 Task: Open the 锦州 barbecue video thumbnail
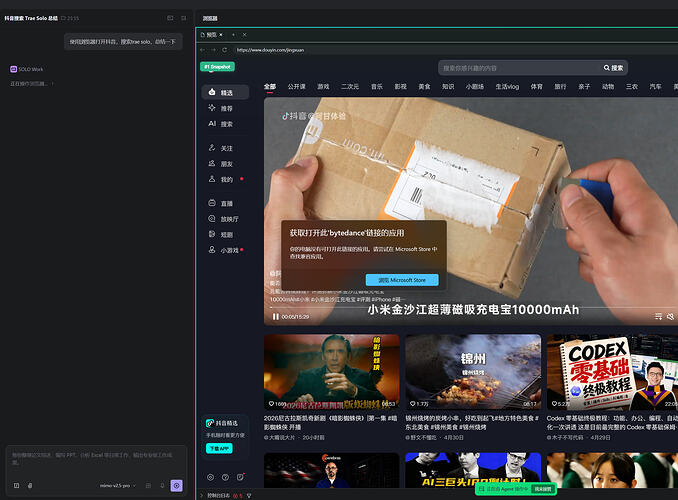(x=473, y=372)
